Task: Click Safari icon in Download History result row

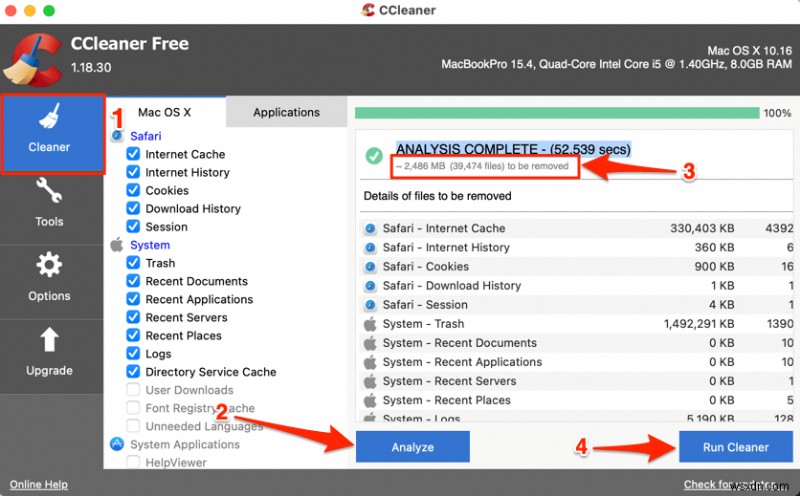Action: tap(370, 286)
